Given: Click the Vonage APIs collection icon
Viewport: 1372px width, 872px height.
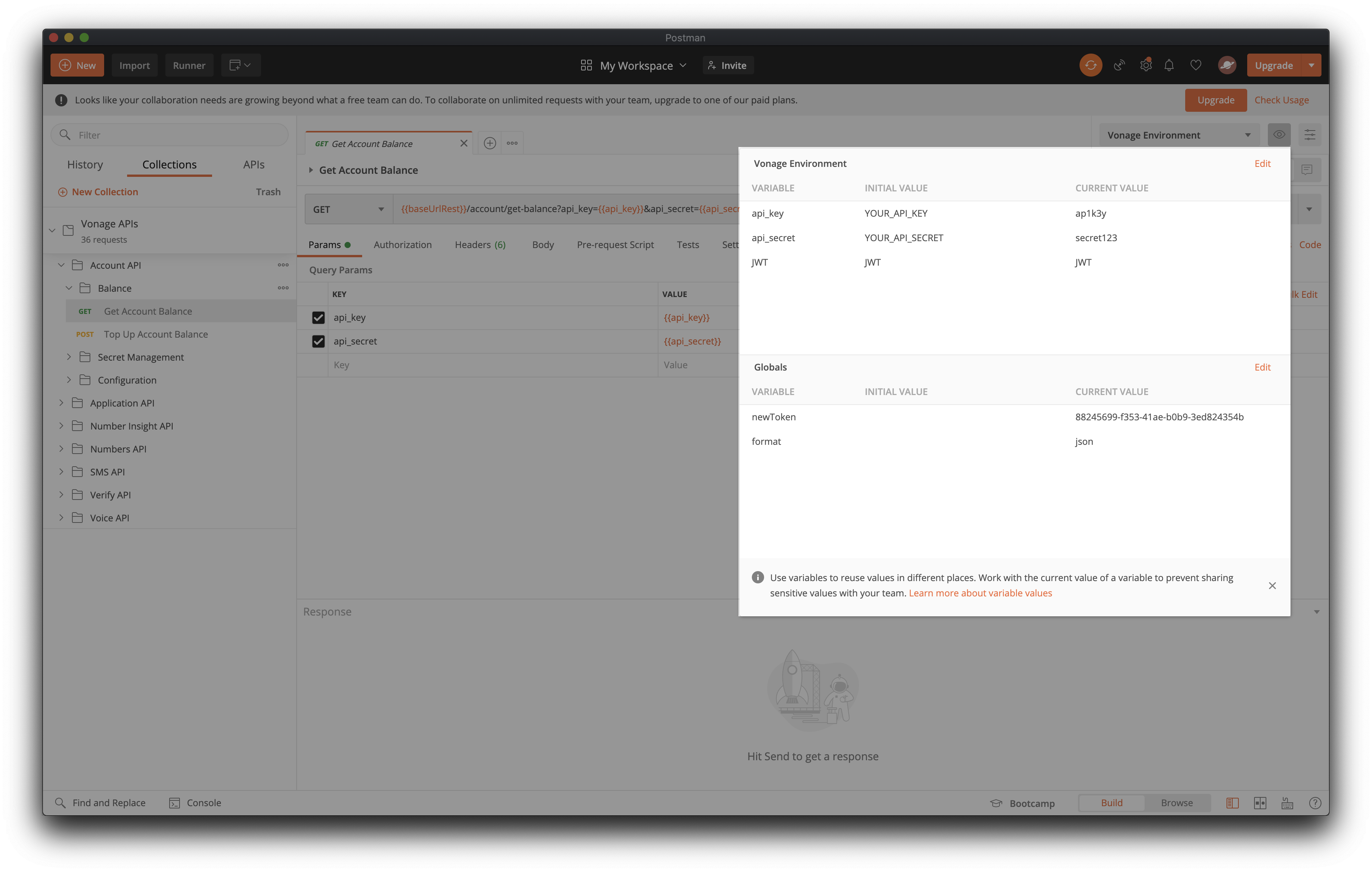Looking at the screenshot, I should [69, 230].
